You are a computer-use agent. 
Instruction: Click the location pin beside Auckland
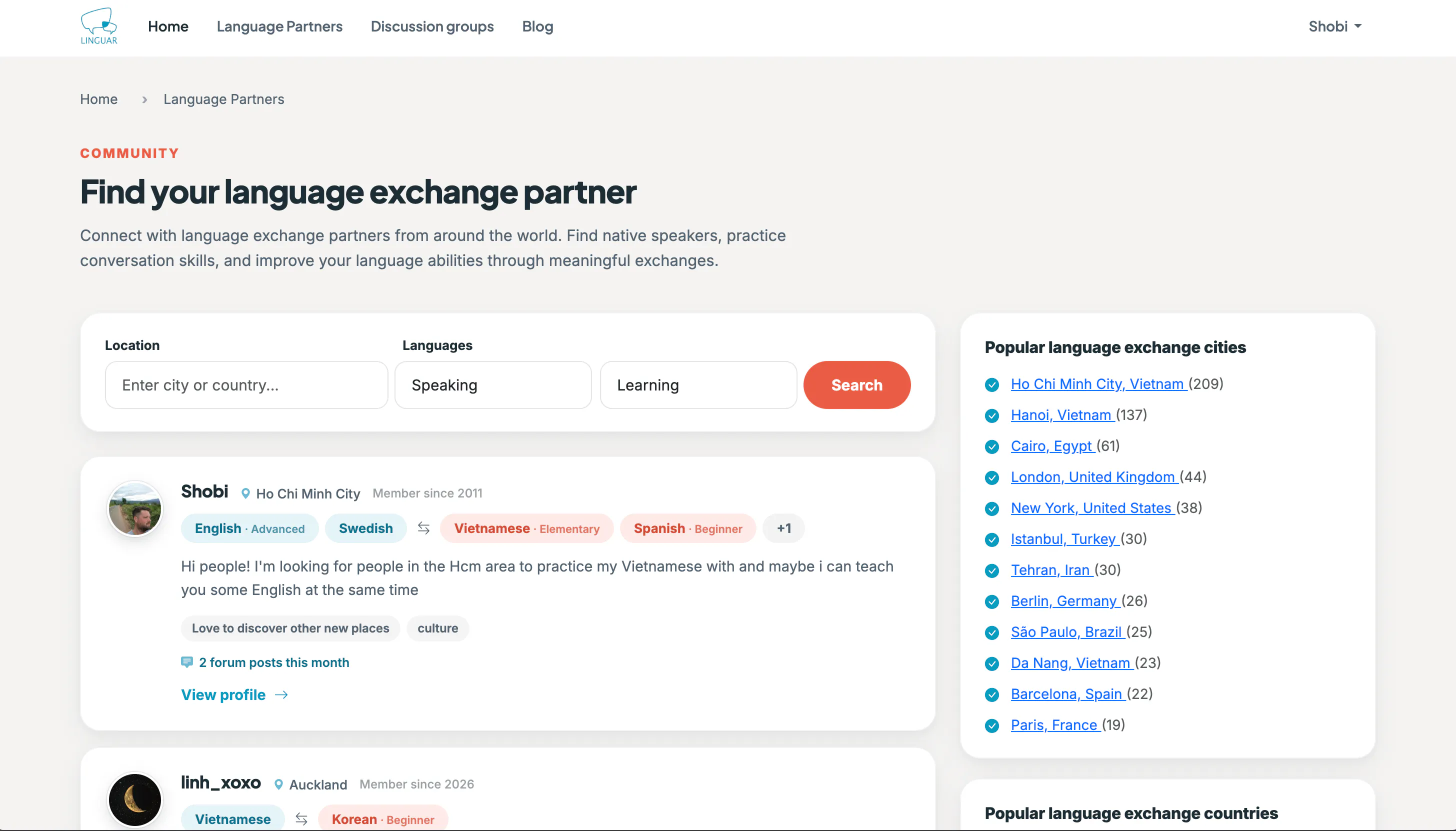click(x=278, y=785)
